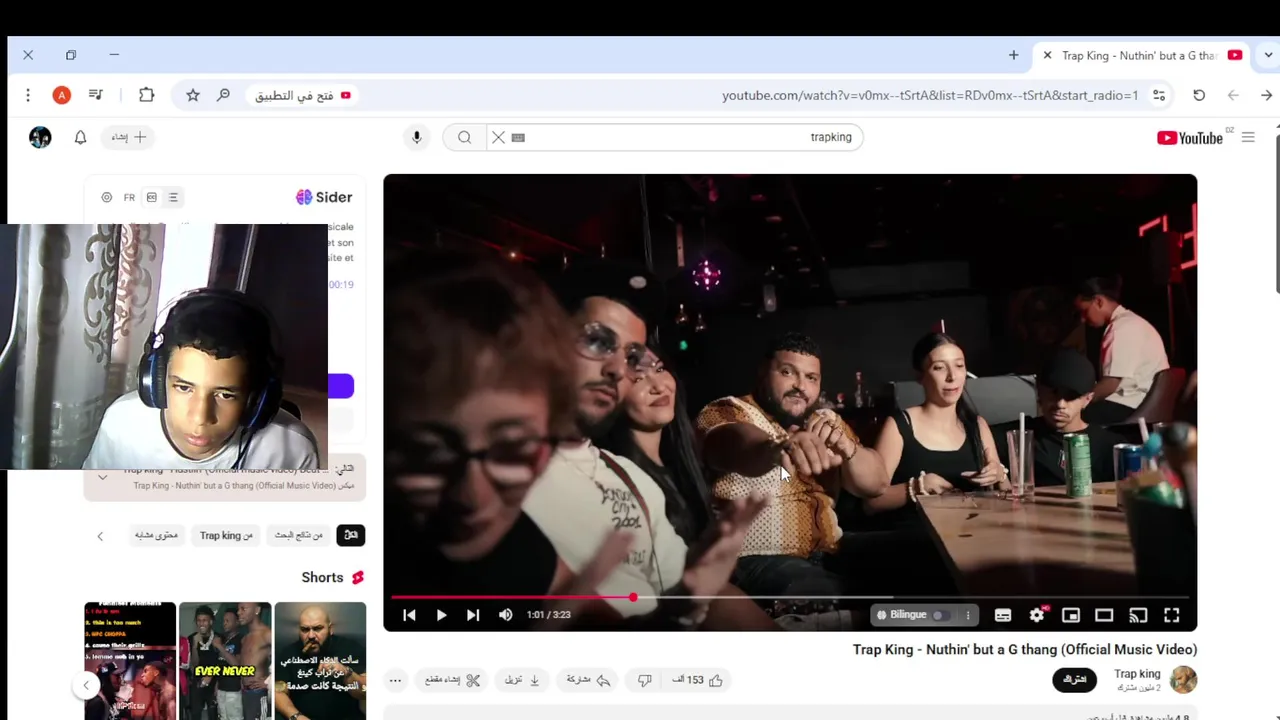Open the player settings gear
The image size is (1280, 720).
coord(1037,615)
